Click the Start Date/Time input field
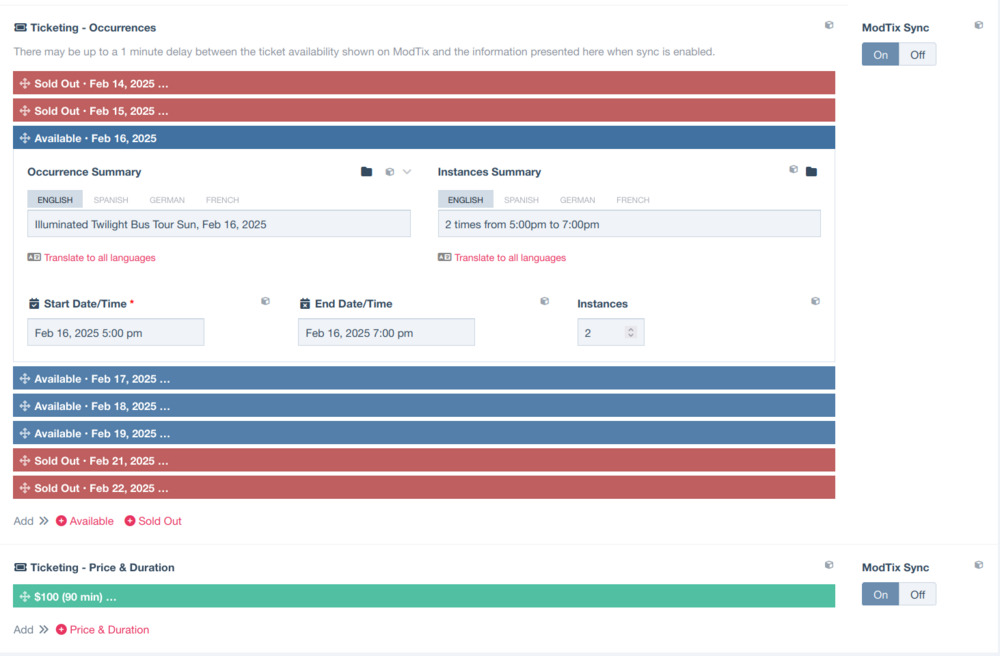Viewport: 1000px width, 656px height. coord(115,333)
